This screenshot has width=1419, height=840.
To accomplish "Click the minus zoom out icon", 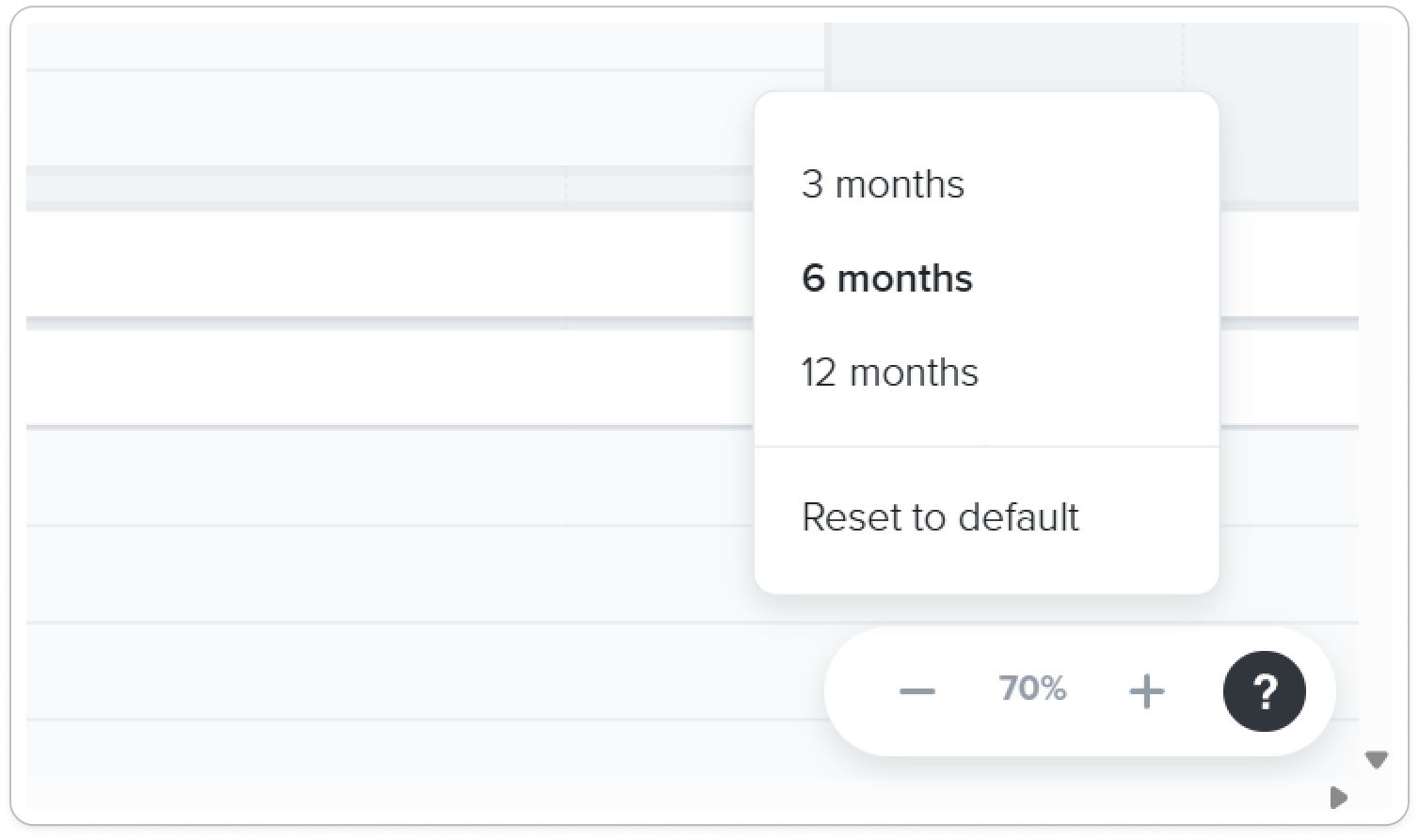I will point(917,691).
